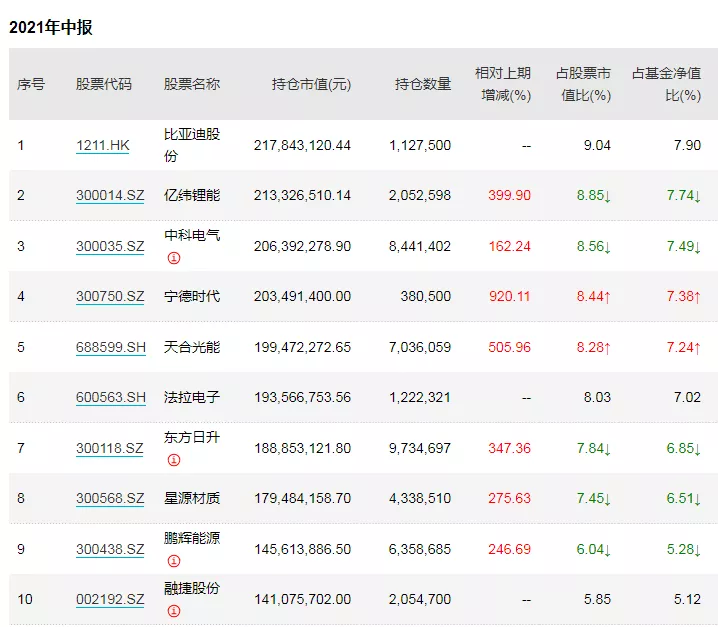The image size is (718, 627).
Task: Open the 688599.SH stock link
Action: point(111,347)
